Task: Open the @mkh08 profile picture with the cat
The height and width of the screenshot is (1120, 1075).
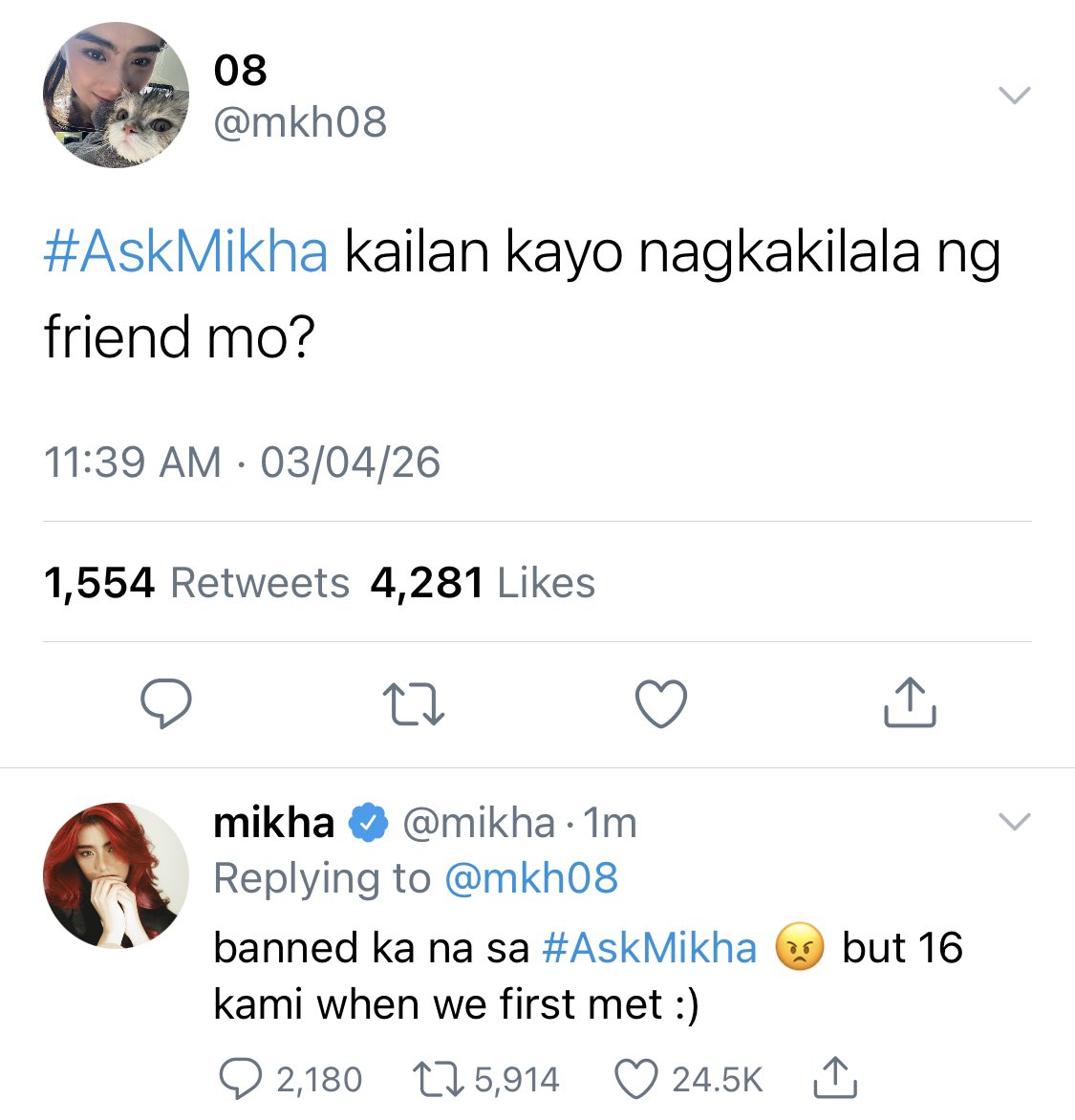Action: click(x=117, y=95)
